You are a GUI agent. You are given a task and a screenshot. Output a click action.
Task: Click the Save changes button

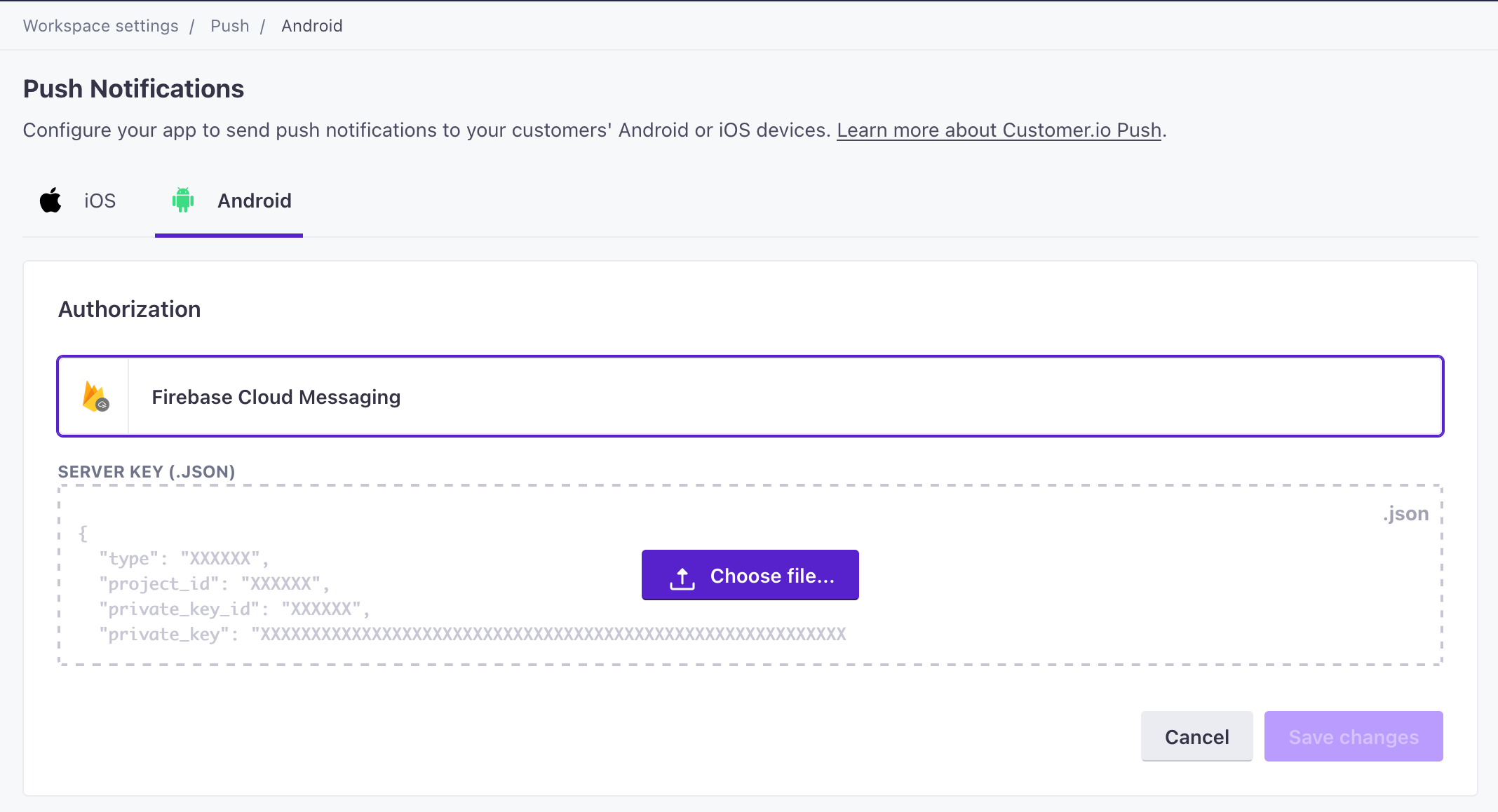(1354, 736)
